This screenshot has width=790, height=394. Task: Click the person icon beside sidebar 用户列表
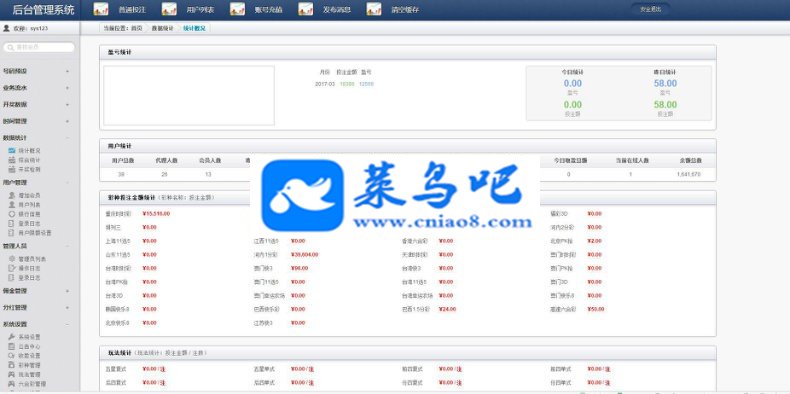point(12,205)
